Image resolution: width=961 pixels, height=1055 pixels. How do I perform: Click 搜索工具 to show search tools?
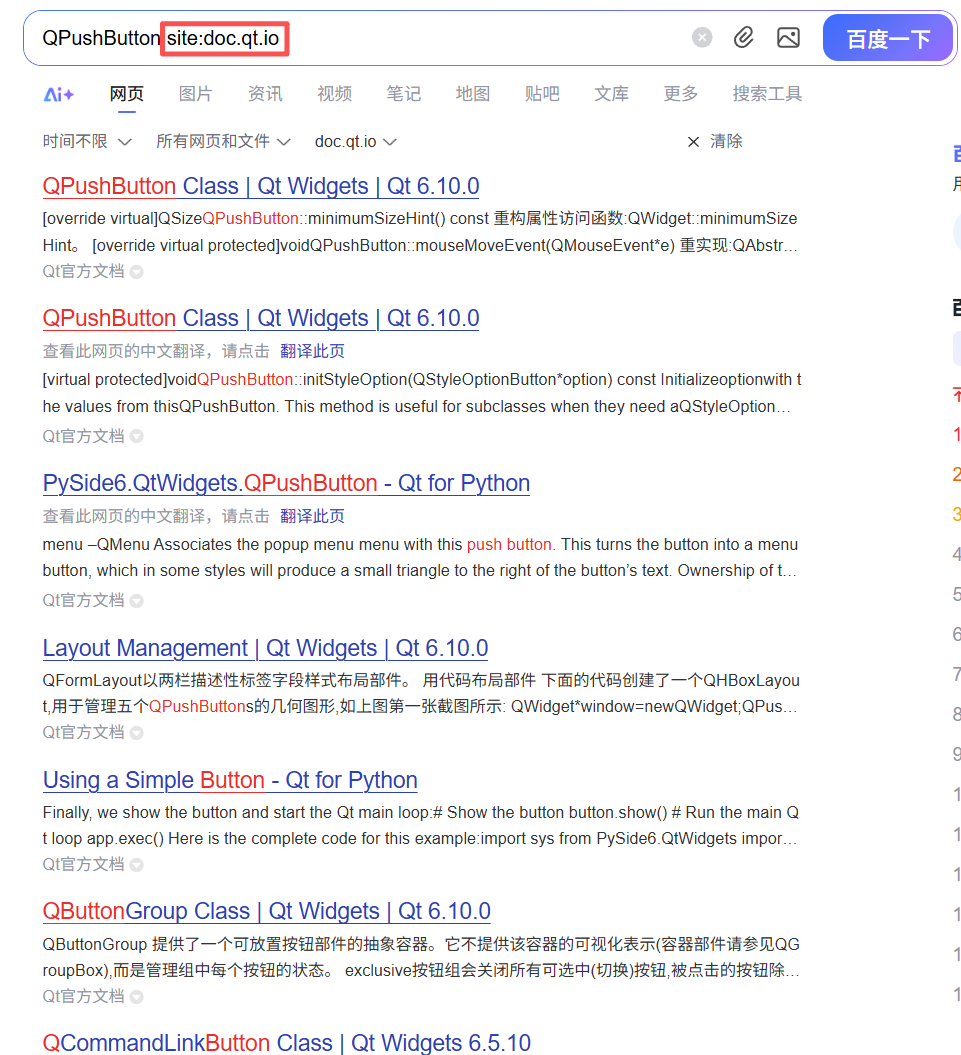coord(767,93)
